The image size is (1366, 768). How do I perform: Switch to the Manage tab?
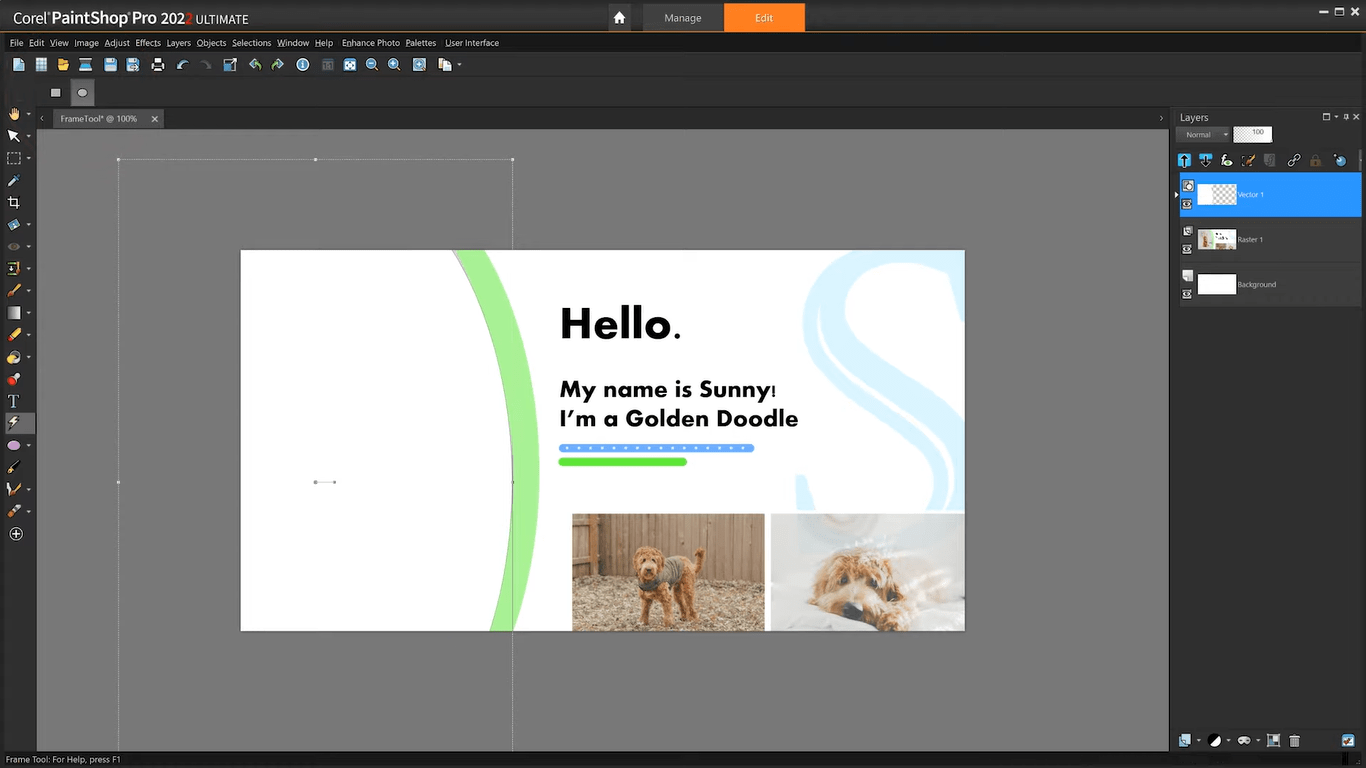tap(683, 18)
